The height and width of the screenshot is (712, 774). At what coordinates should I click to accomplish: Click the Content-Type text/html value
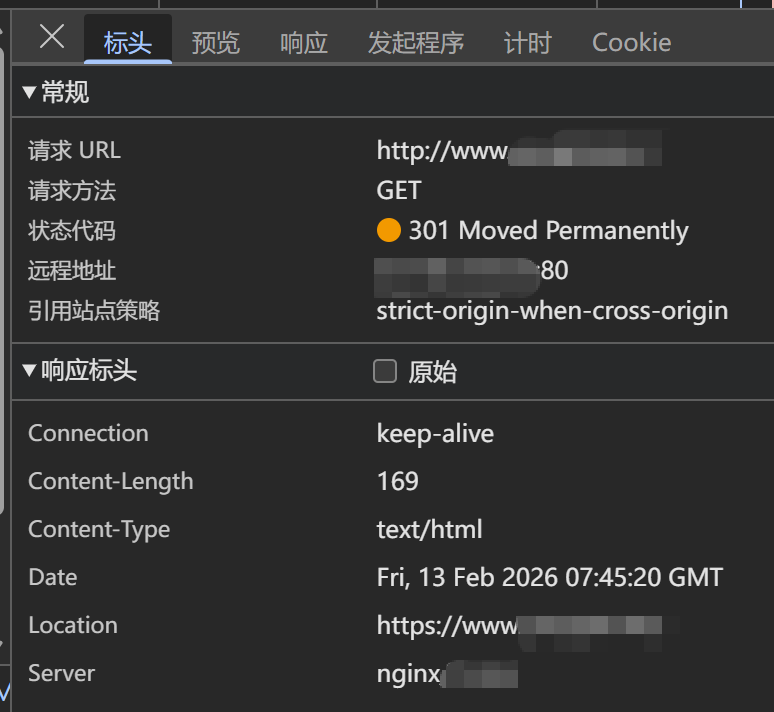[x=429, y=530]
